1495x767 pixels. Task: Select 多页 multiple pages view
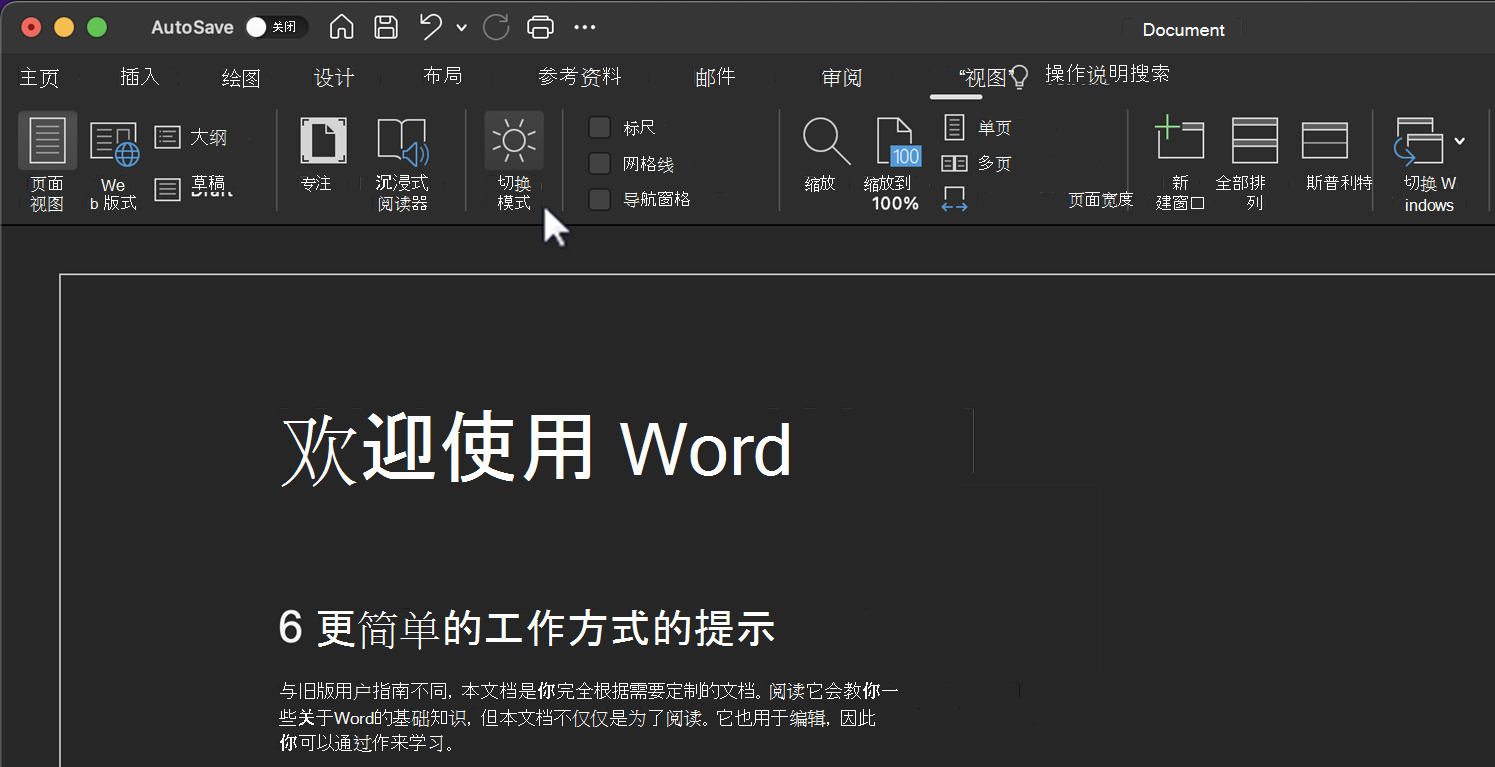[977, 163]
